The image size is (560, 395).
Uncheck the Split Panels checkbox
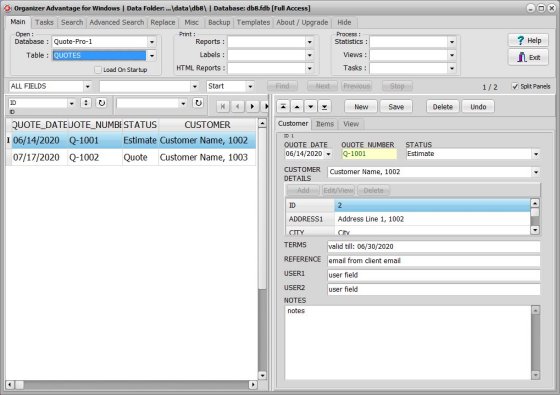(x=515, y=86)
